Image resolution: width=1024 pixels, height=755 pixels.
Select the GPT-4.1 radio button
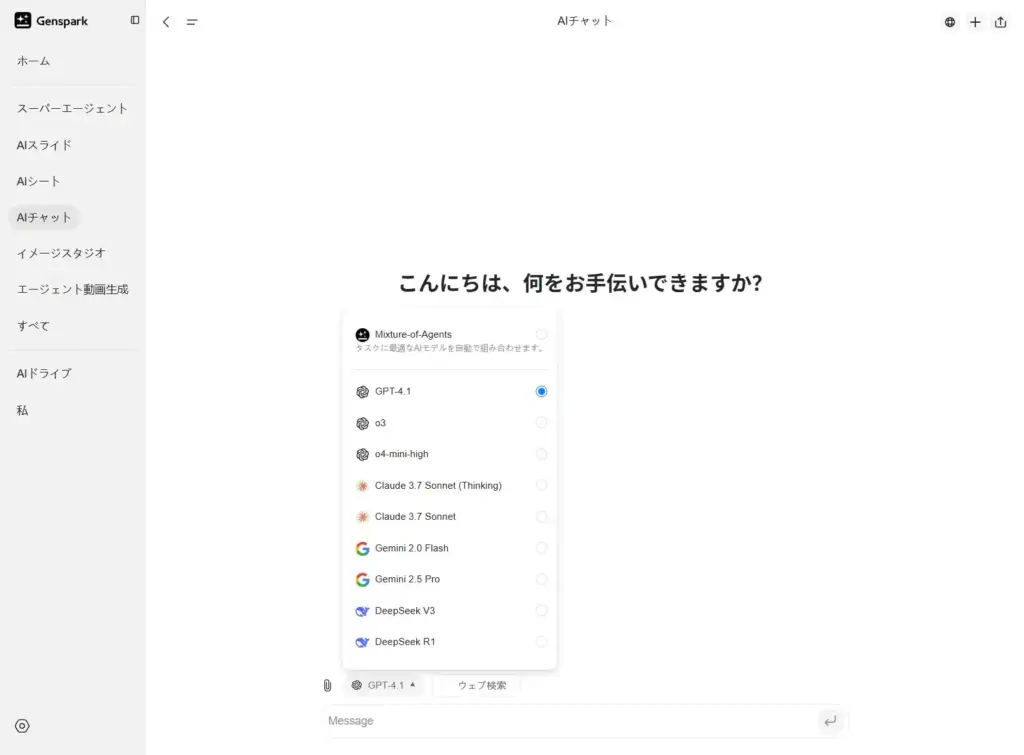point(541,391)
